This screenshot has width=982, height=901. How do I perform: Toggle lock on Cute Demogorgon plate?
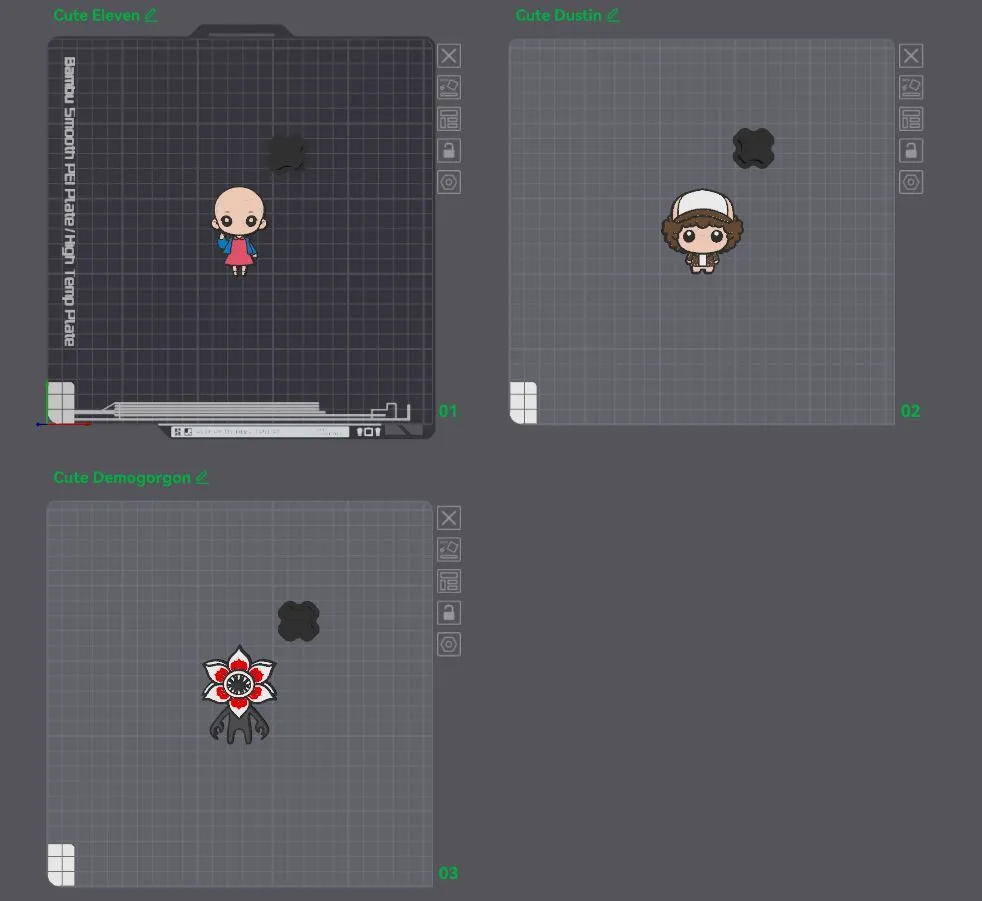pyautogui.click(x=448, y=612)
